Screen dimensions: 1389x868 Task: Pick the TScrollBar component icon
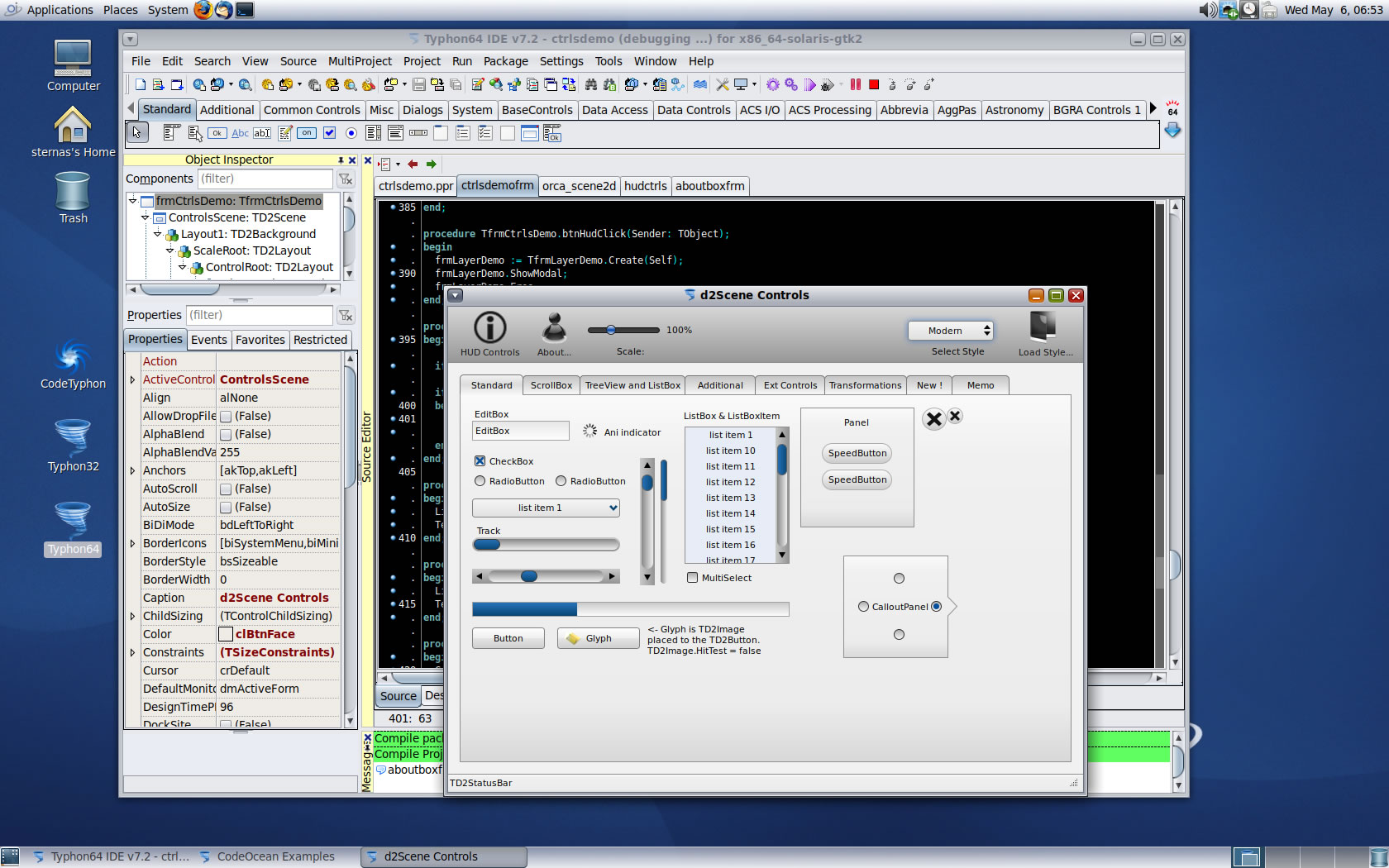418,132
